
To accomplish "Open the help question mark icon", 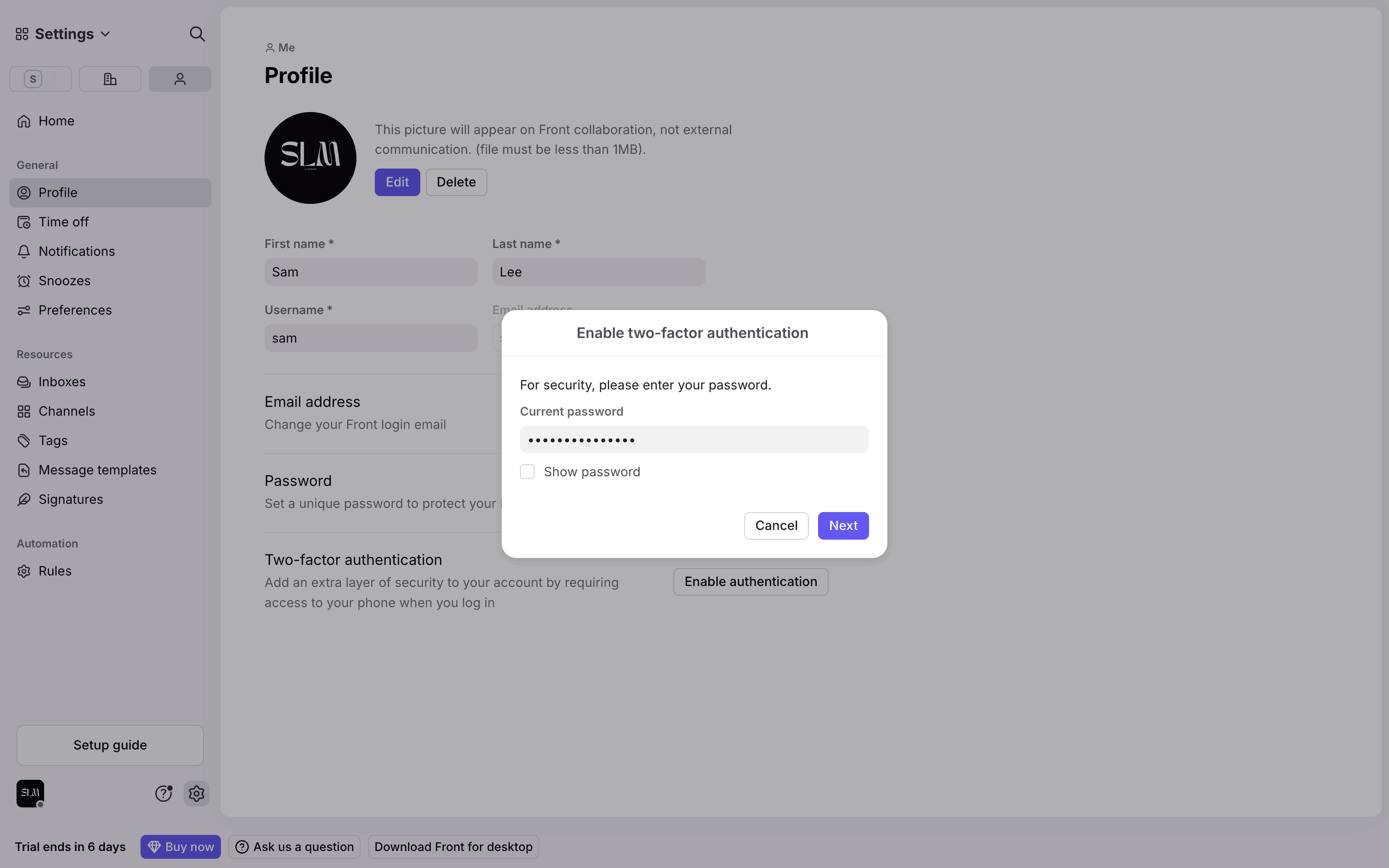I will point(164,794).
